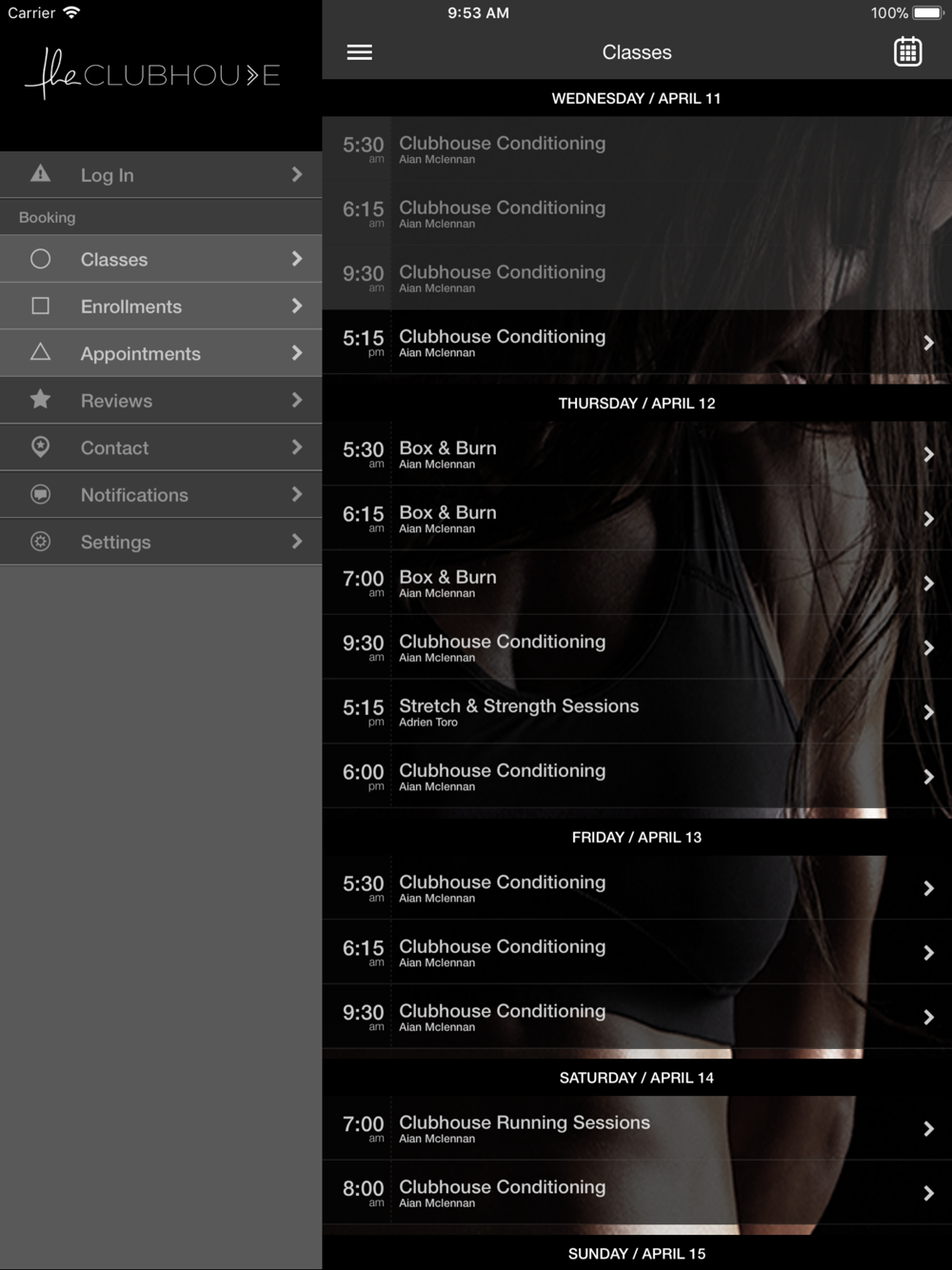Open the calendar date picker icon
Image resolution: width=952 pixels, height=1270 pixels.
[x=907, y=52]
